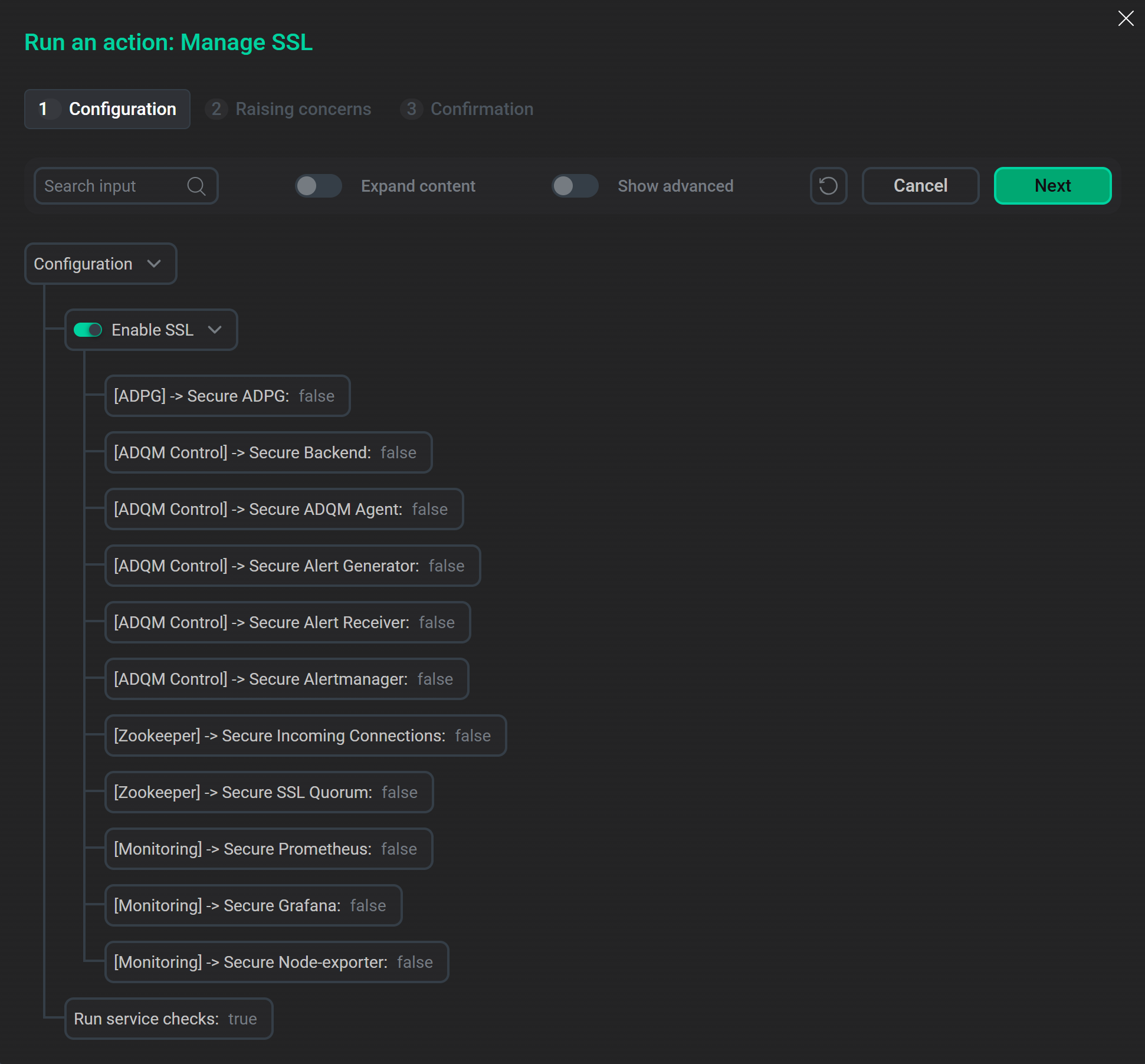Click Cancel to dismiss changes
Image resolution: width=1145 pixels, height=1064 pixels.
click(x=920, y=186)
